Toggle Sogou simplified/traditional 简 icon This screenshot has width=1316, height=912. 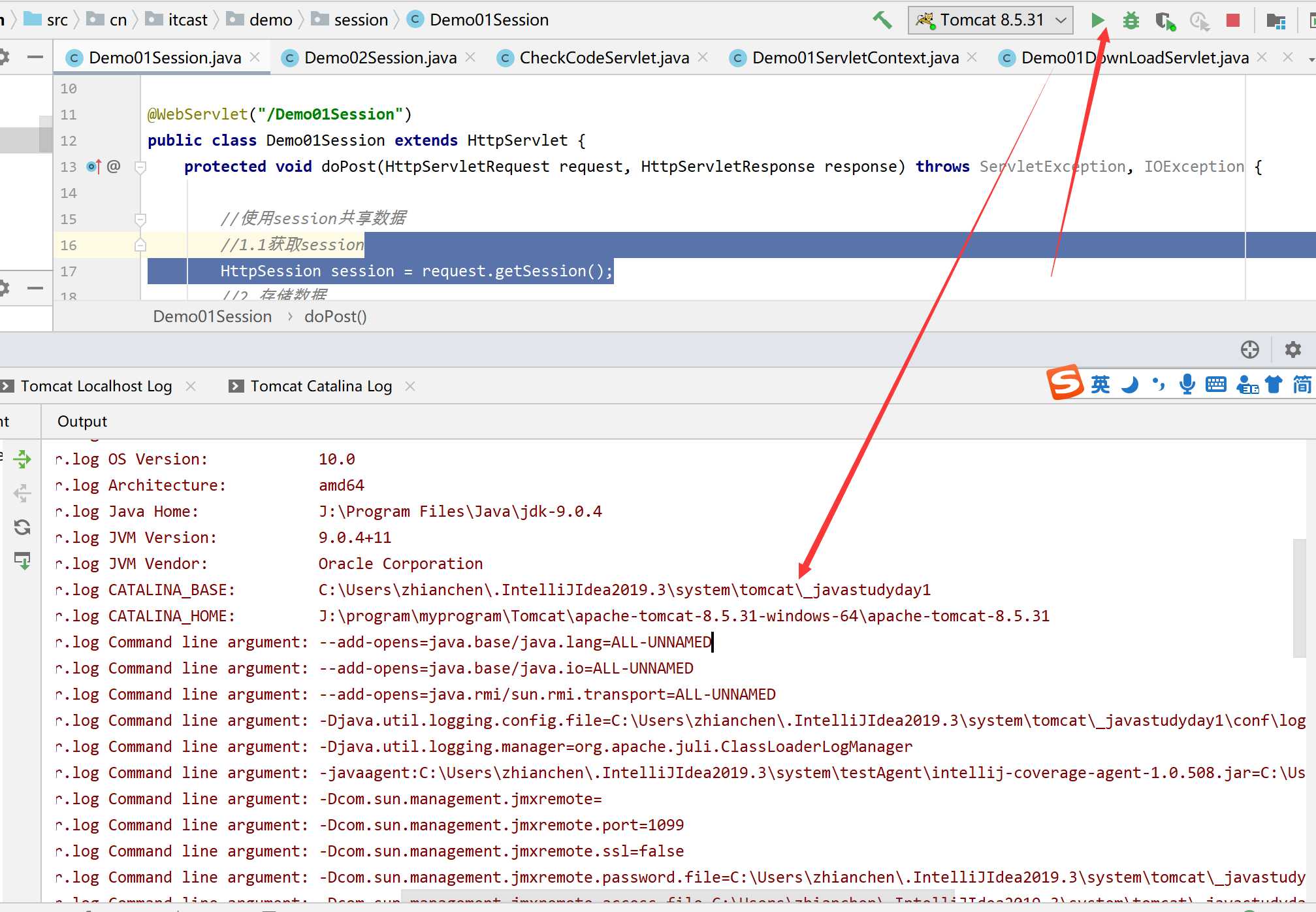(x=1302, y=385)
